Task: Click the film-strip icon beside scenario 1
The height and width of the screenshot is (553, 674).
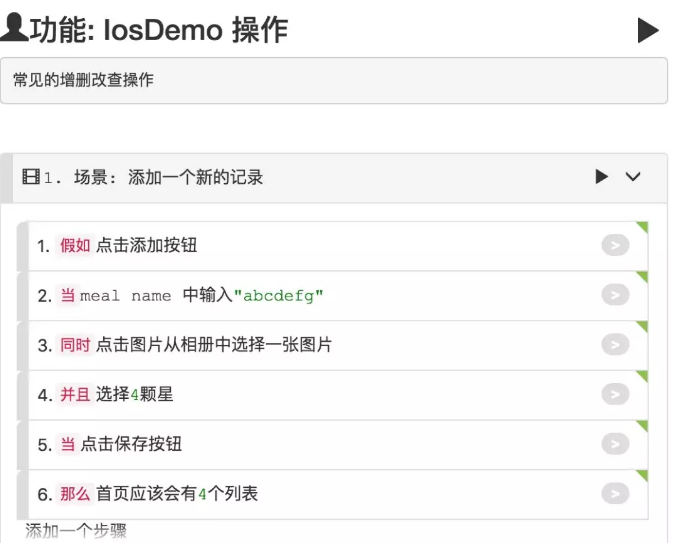Action: click(31, 177)
